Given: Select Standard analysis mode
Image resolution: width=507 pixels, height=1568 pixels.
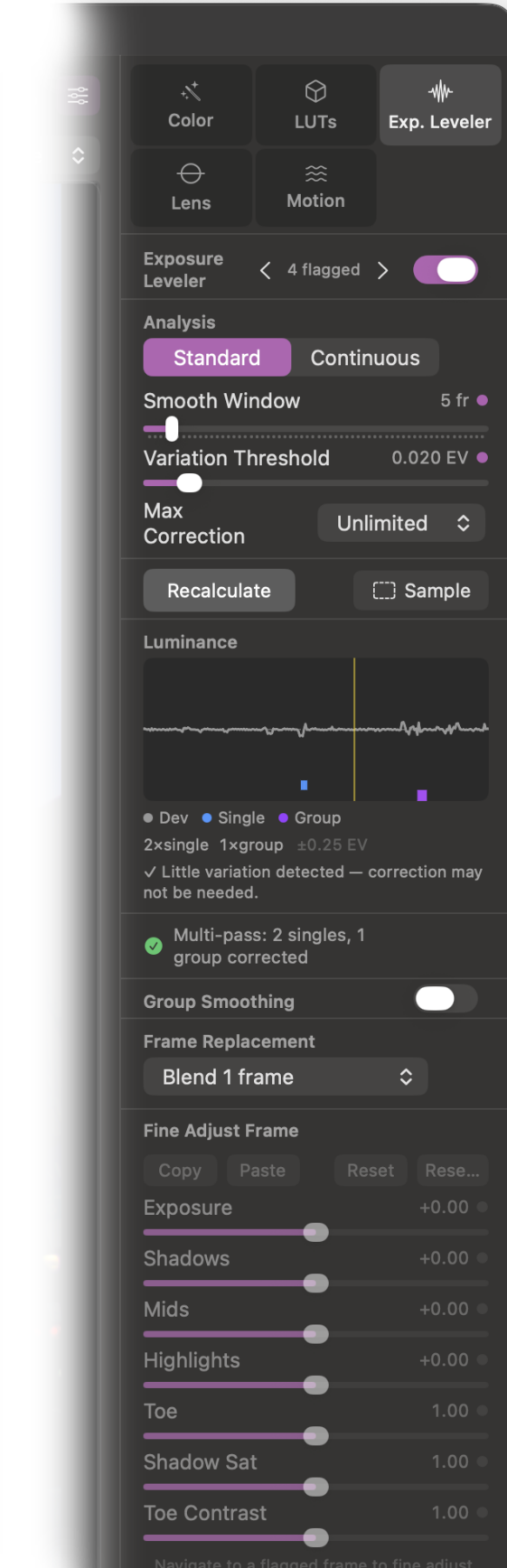Looking at the screenshot, I should tap(217, 358).
